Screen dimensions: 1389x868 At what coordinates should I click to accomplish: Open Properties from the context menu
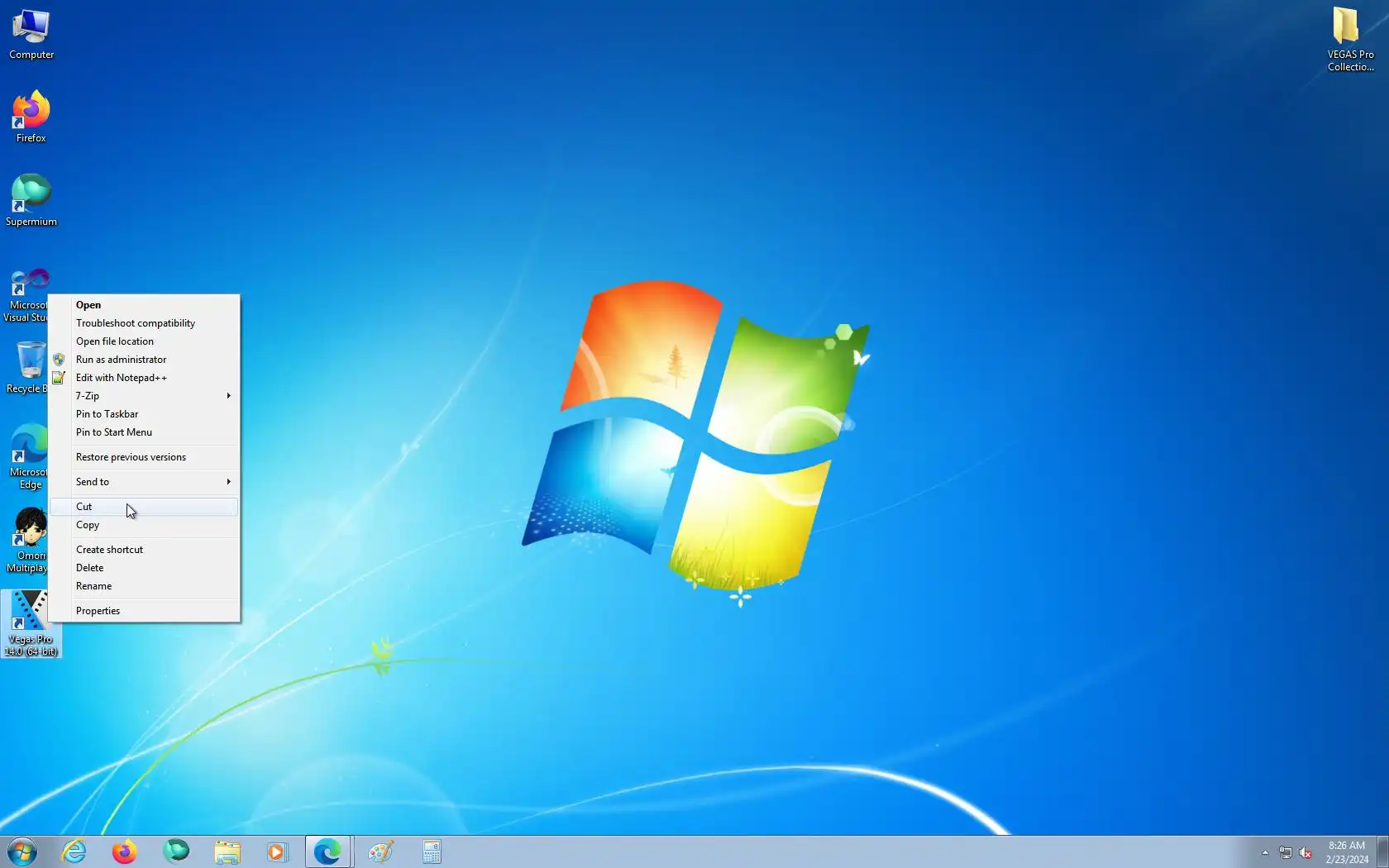pyautogui.click(x=144, y=611)
